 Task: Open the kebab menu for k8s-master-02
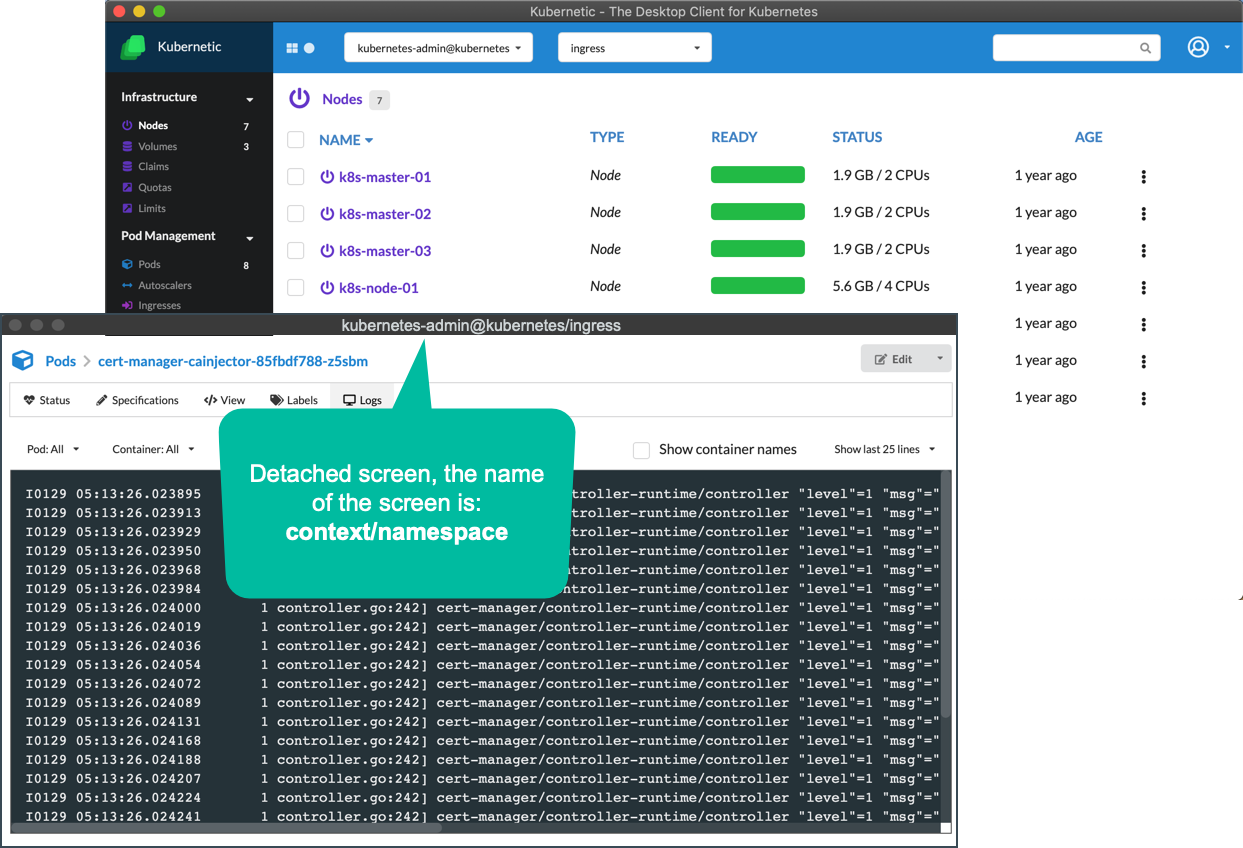[1143, 214]
